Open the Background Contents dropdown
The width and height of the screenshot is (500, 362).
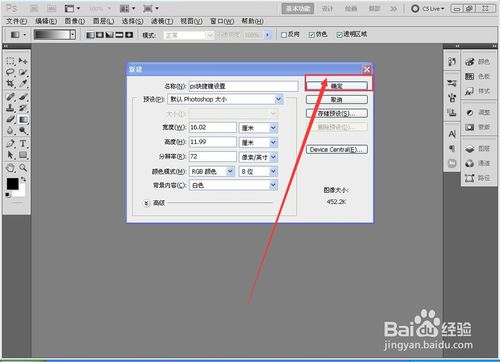pyautogui.click(x=233, y=185)
